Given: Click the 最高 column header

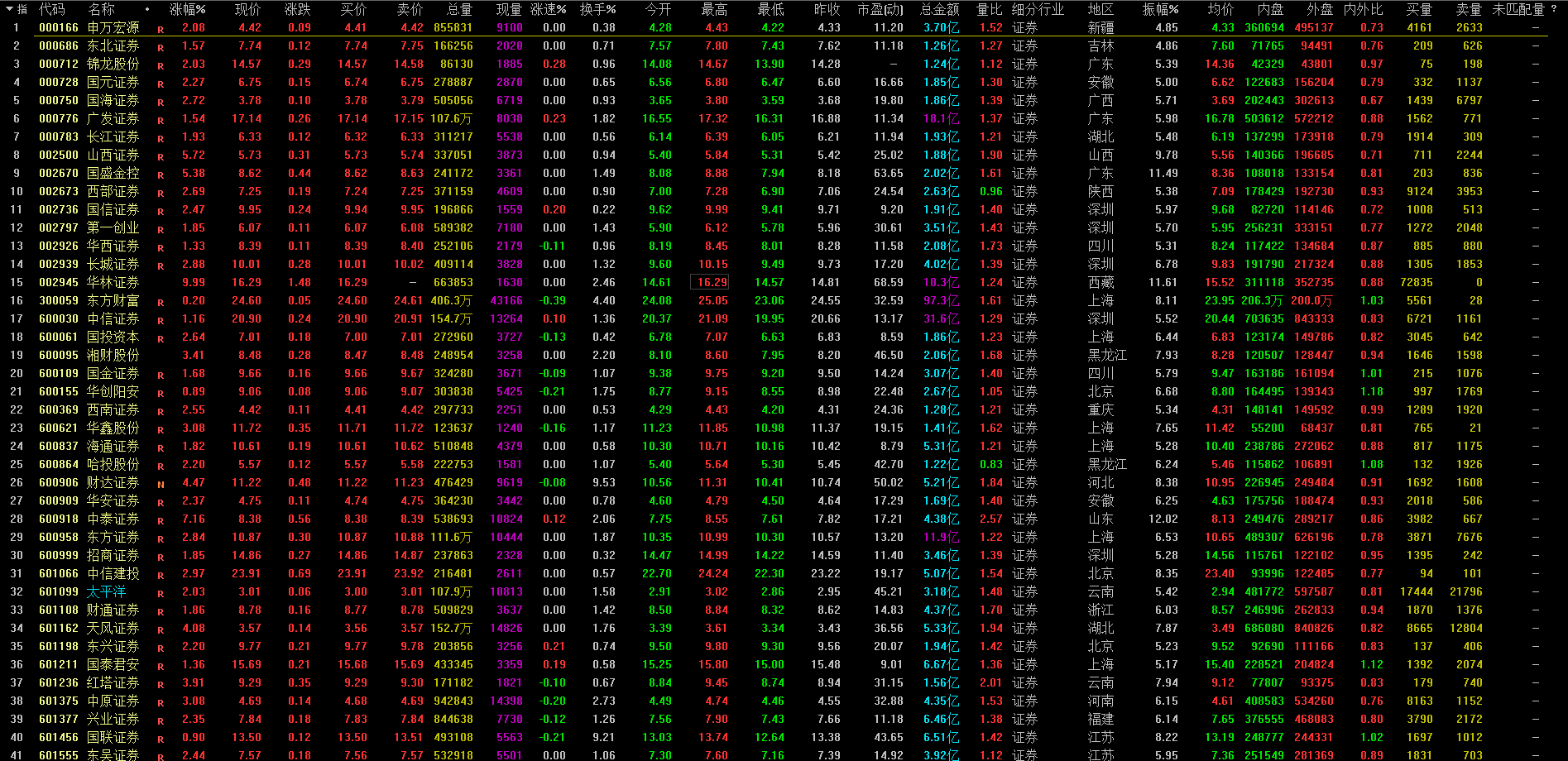Looking at the screenshot, I should [714, 9].
